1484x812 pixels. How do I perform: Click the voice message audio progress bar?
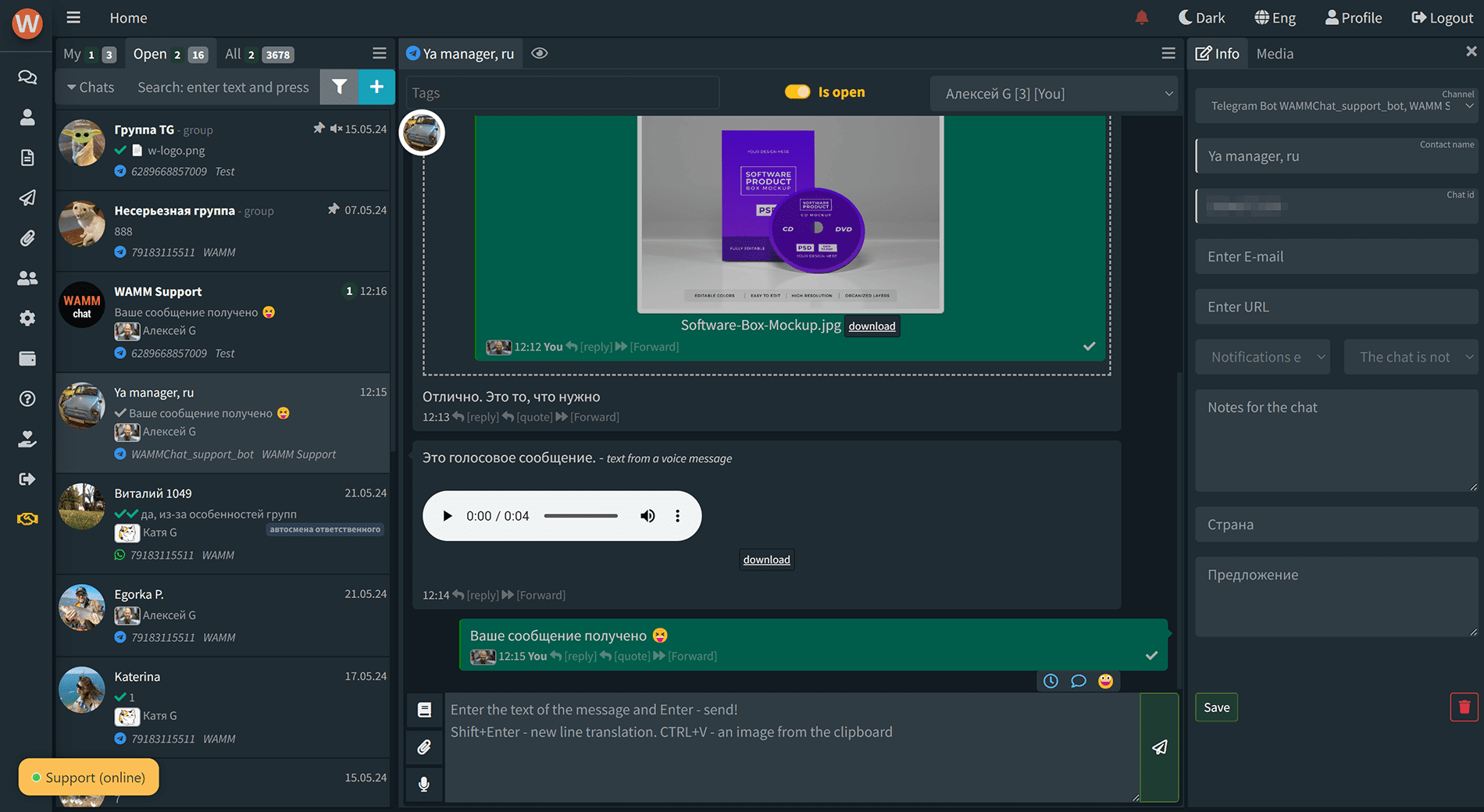(580, 516)
